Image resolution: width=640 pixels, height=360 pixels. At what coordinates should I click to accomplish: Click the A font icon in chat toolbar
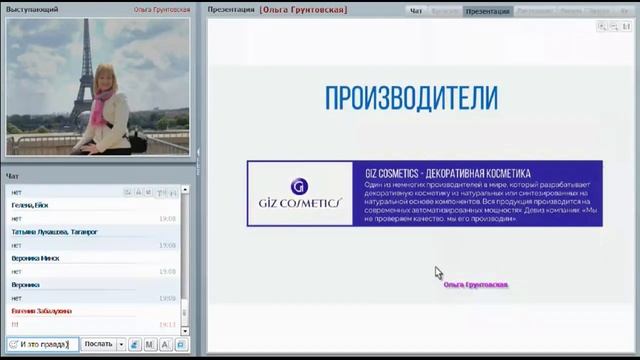pos(165,345)
